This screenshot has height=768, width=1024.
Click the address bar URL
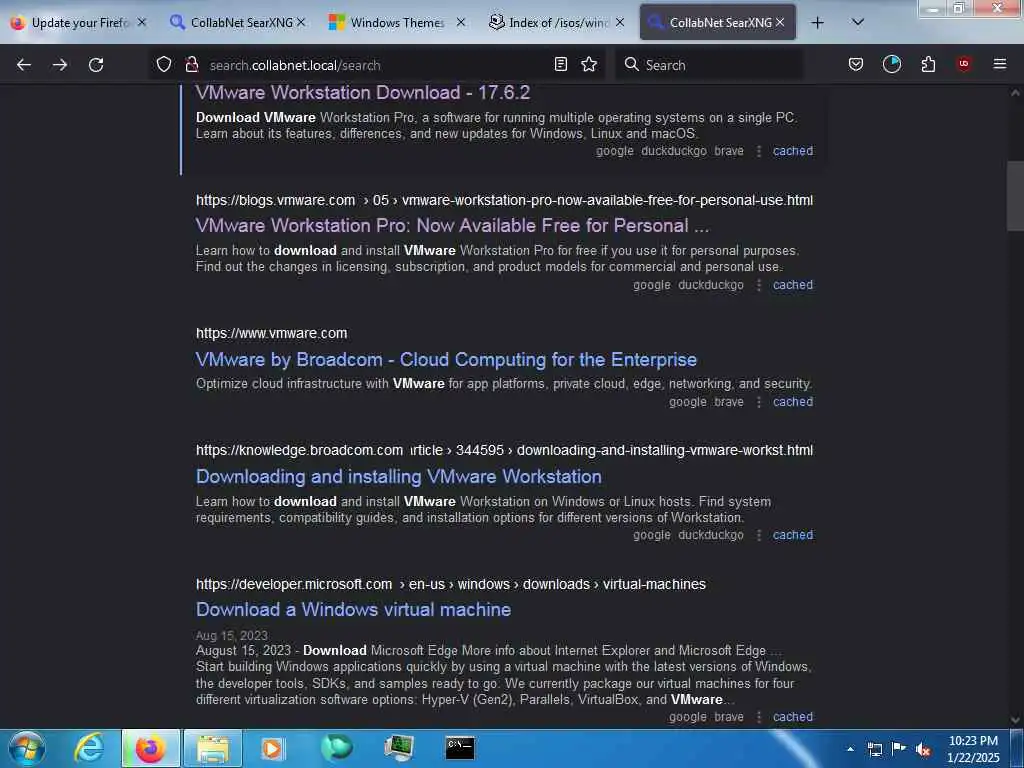[x=295, y=65]
